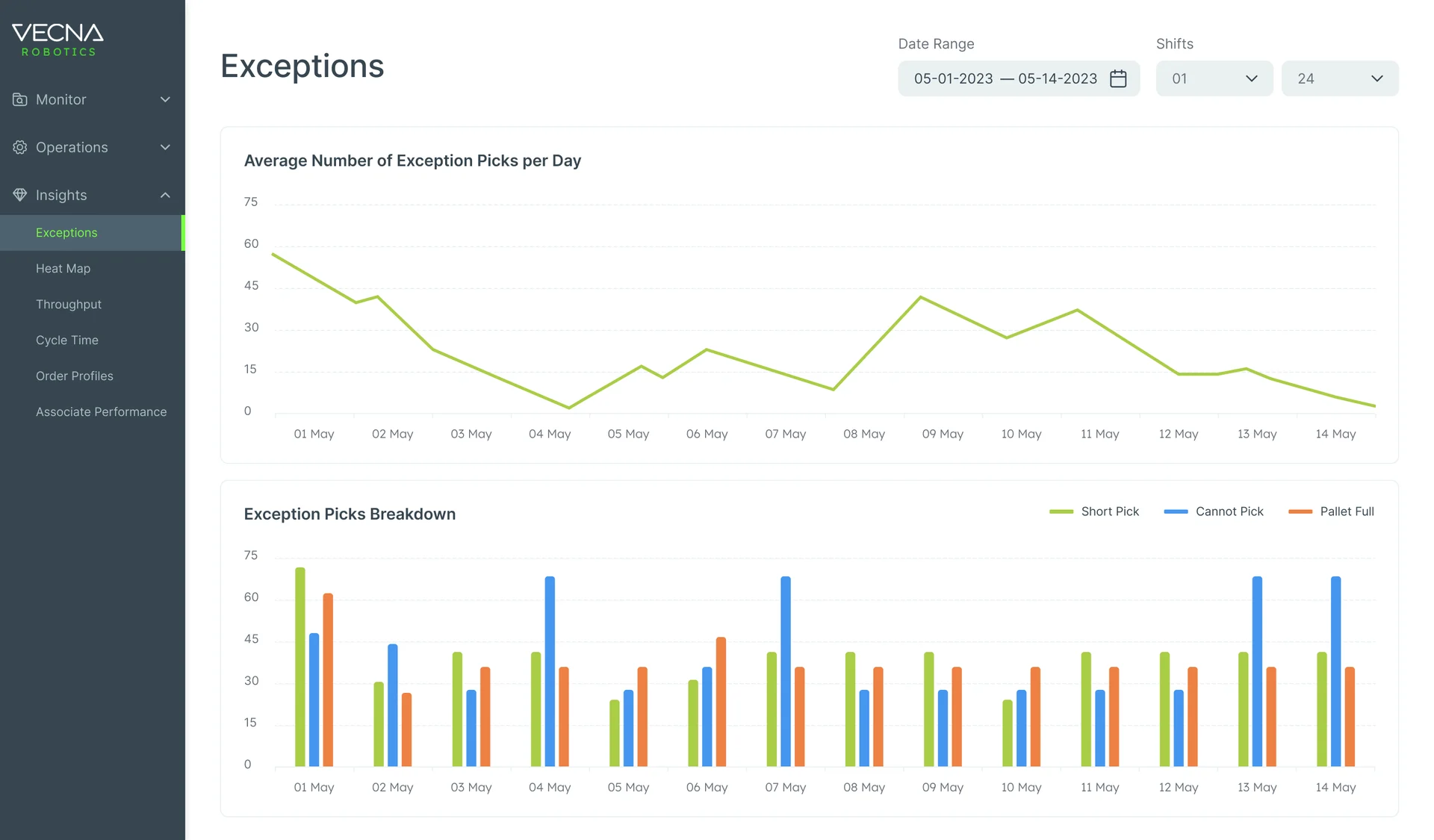Click the 06 May orange Pallet Full bar
Image resolution: width=1434 pixels, height=840 pixels.
721,702
